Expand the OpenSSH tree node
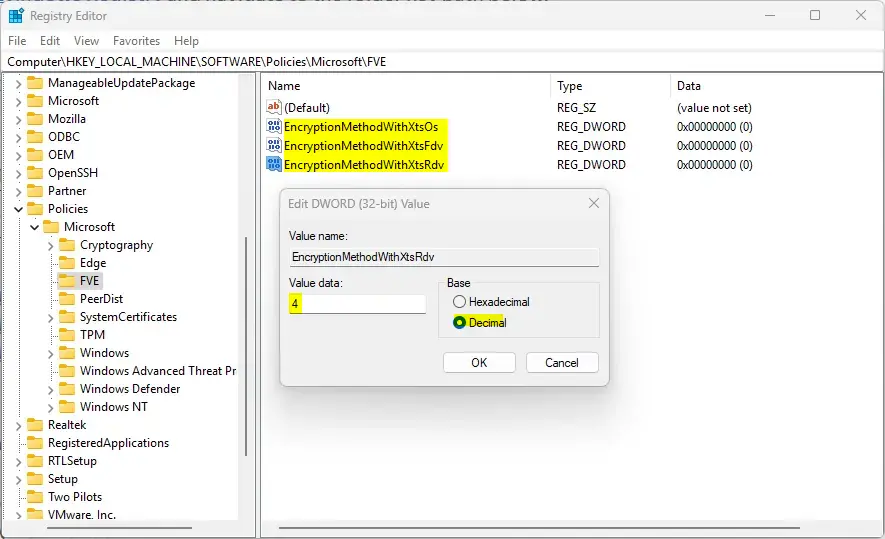This screenshot has width=885, height=539. click(x=18, y=174)
